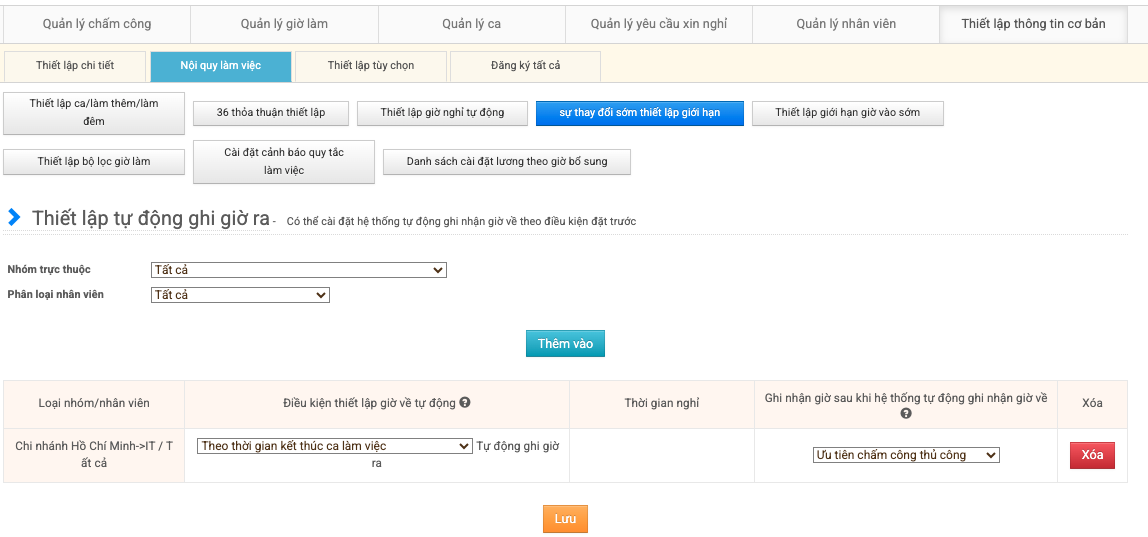
Task: Open Thiết lập chi tiết sub-tab
Action: 75,66
